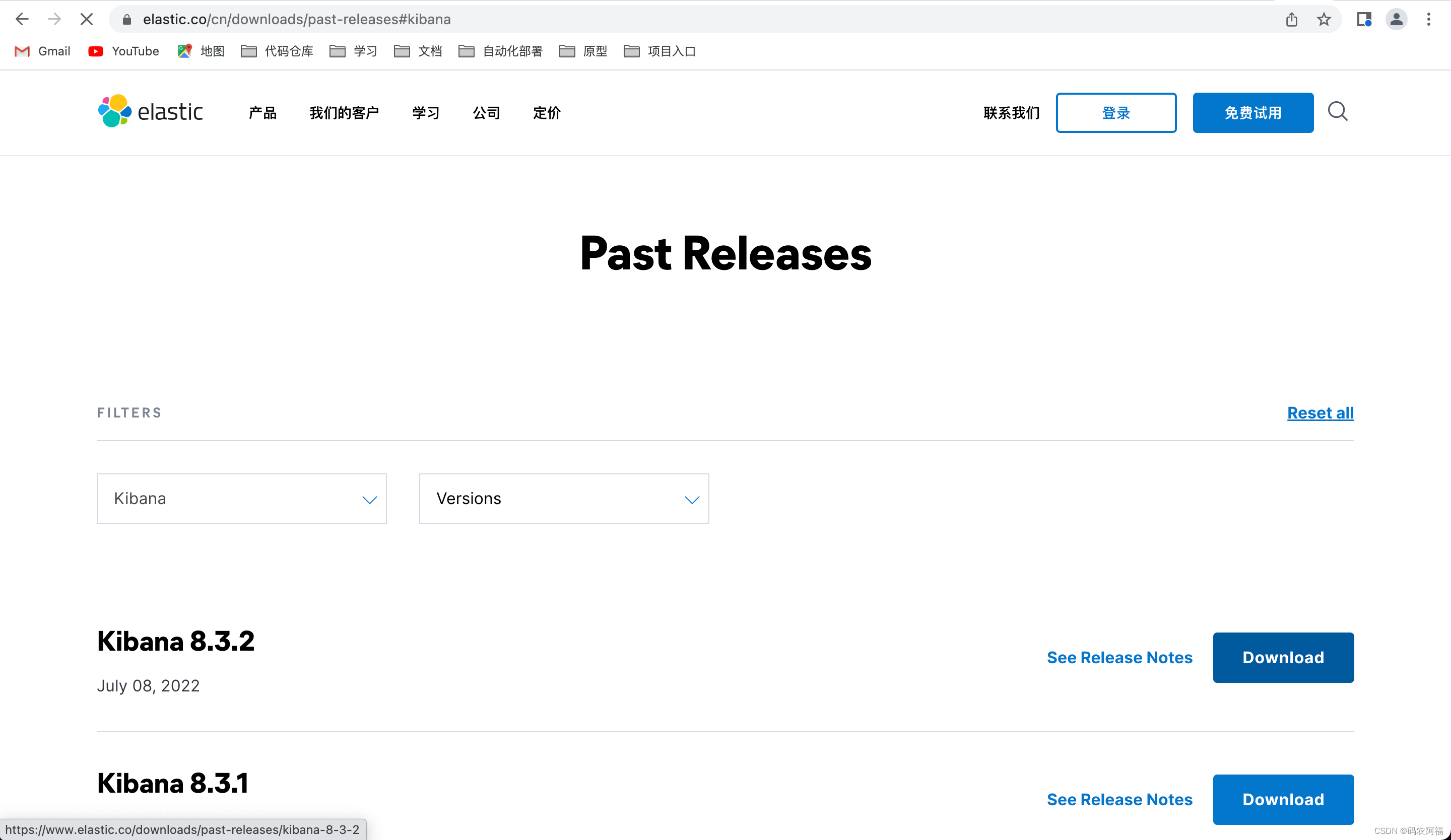Download Kibana 8.3.2
The width and height of the screenshot is (1451, 840).
coord(1283,658)
